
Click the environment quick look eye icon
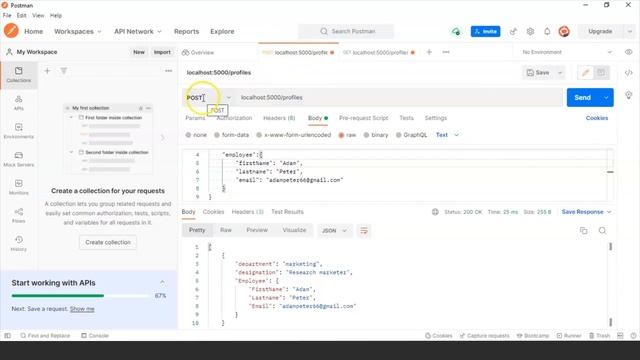pos(629,52)
